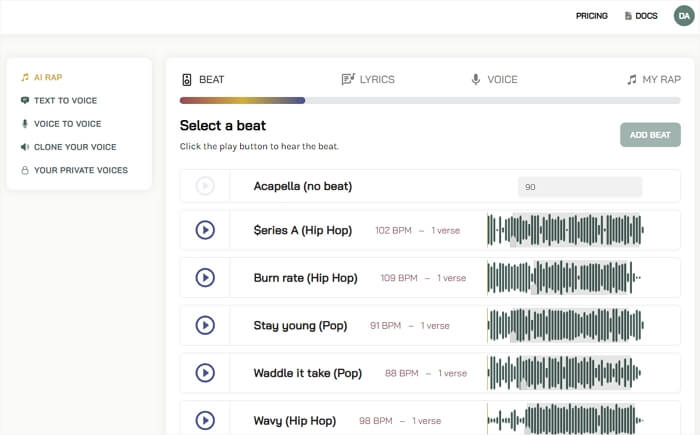
Task: Click the speaker icon beside BEAT
Action: coord(187,79)
